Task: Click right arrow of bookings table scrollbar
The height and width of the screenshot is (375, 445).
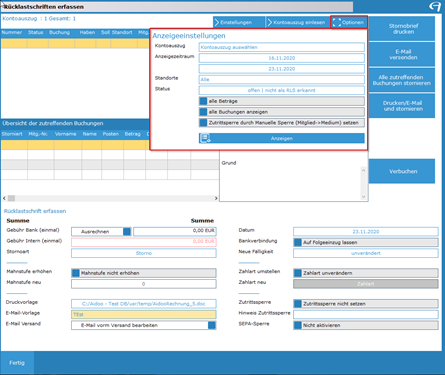Action: pos(216,198)
